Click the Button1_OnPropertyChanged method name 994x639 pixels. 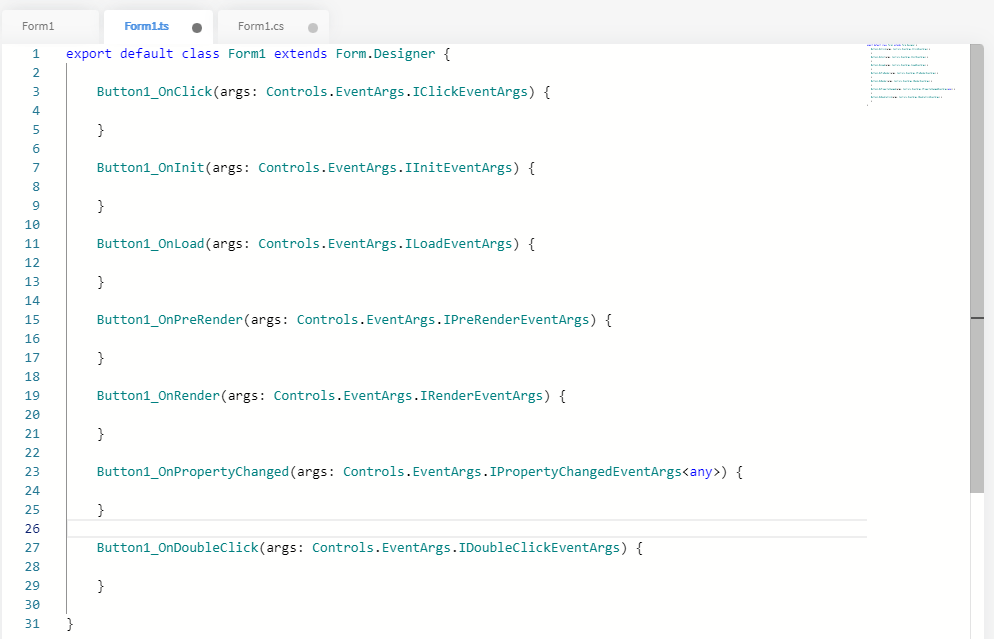(192, 472)
